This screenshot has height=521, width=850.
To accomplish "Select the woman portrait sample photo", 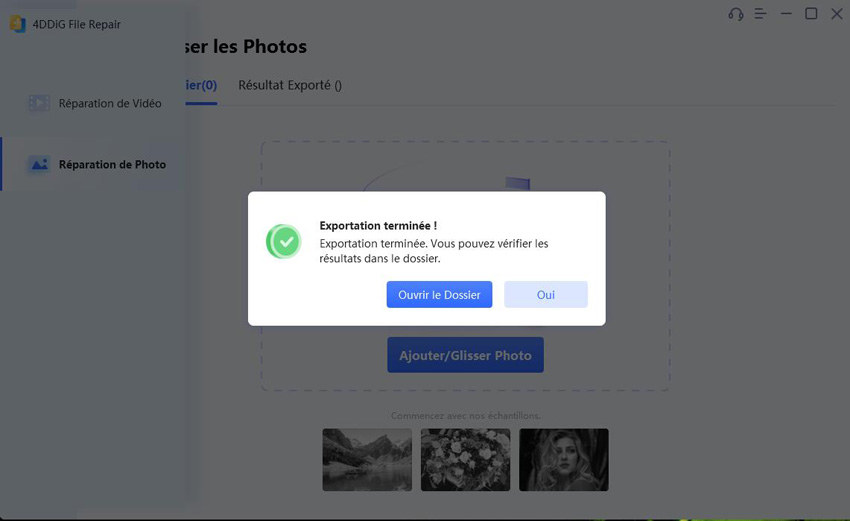I will coord(564,460).
